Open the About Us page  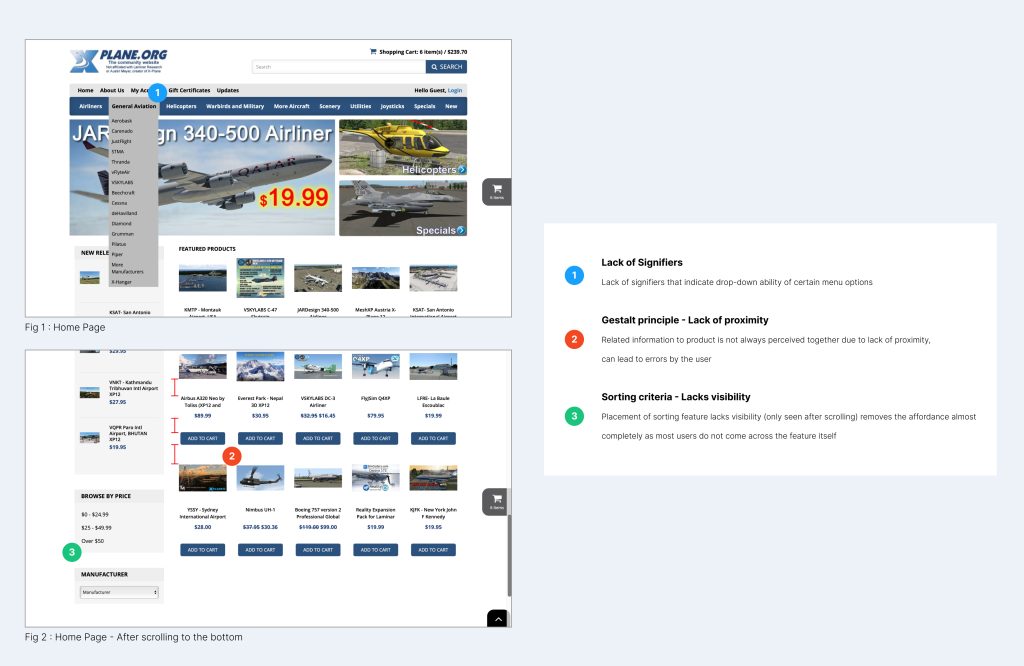112,91
